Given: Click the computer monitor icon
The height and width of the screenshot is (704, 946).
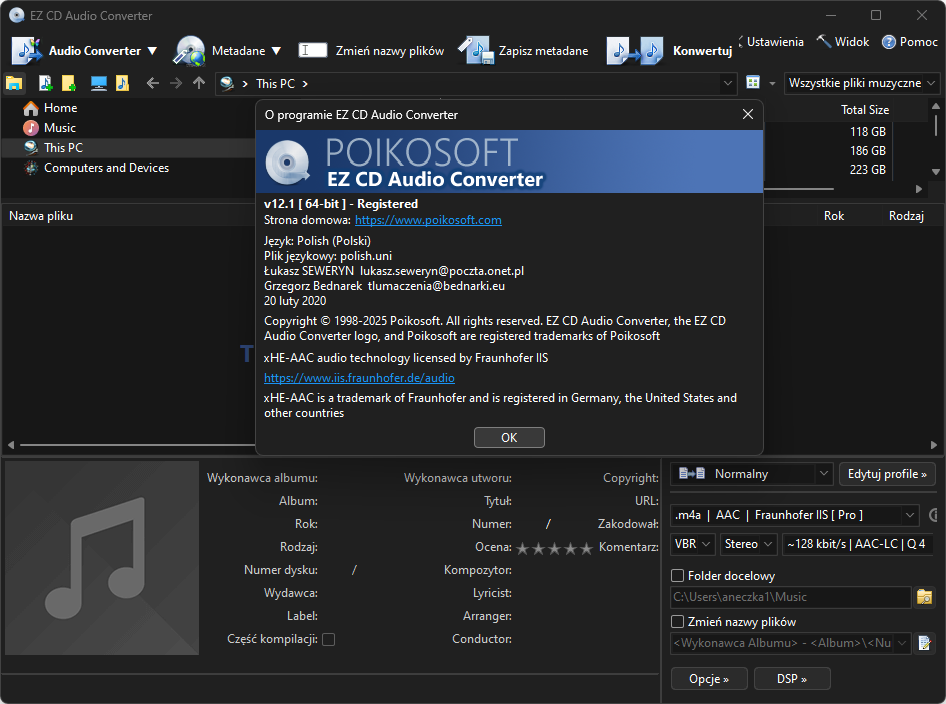Looking at the screenshot, I should [98, 83].
